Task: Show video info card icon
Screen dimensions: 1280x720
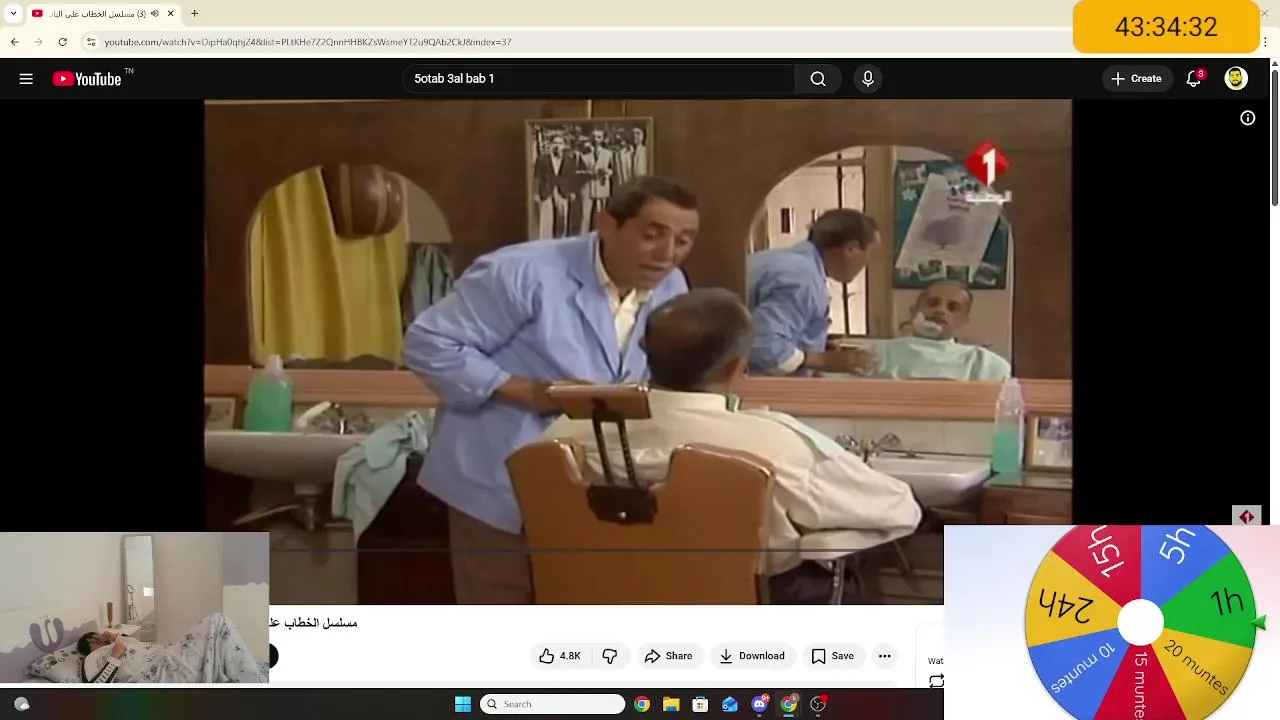Action: tap(1248, 118)
